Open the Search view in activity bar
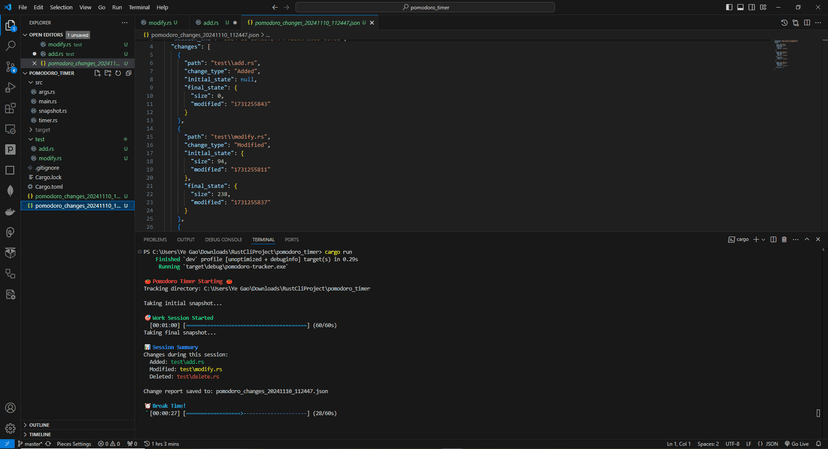The width and height of the screenshot is (828, 449). pos(11,46)
